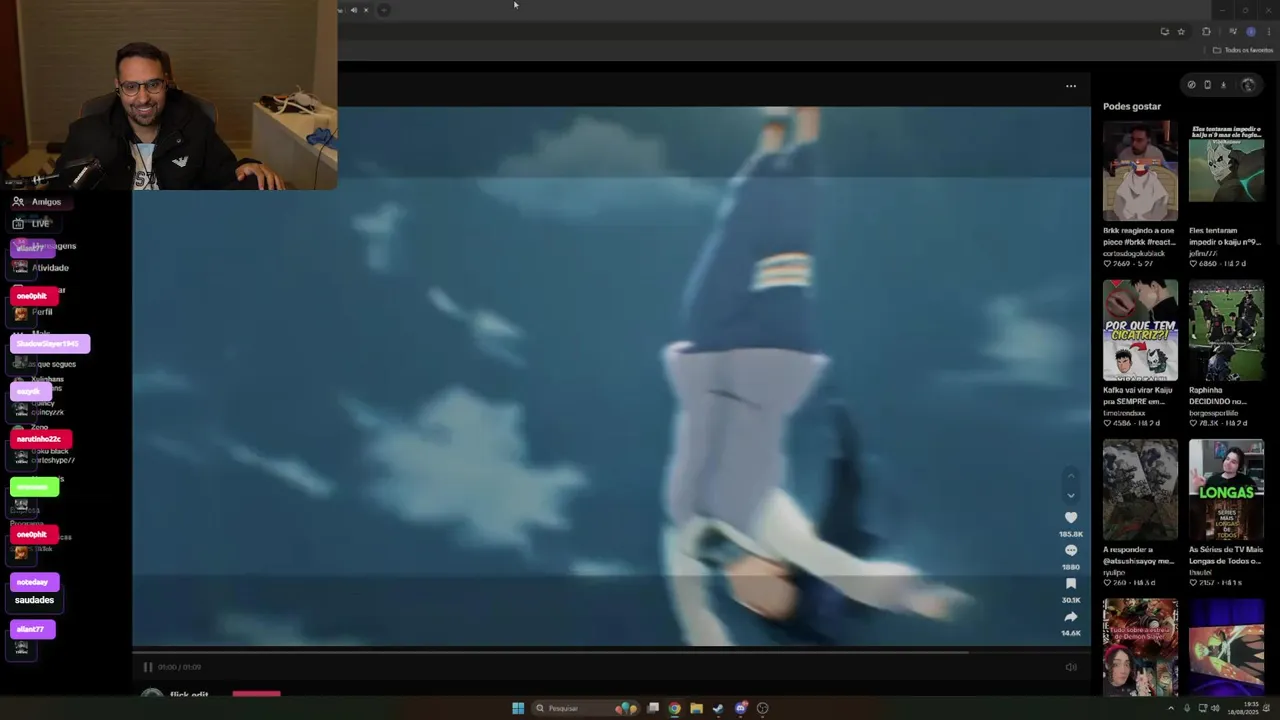
Task: Like the video with the heart icon
Action: 1071,517
